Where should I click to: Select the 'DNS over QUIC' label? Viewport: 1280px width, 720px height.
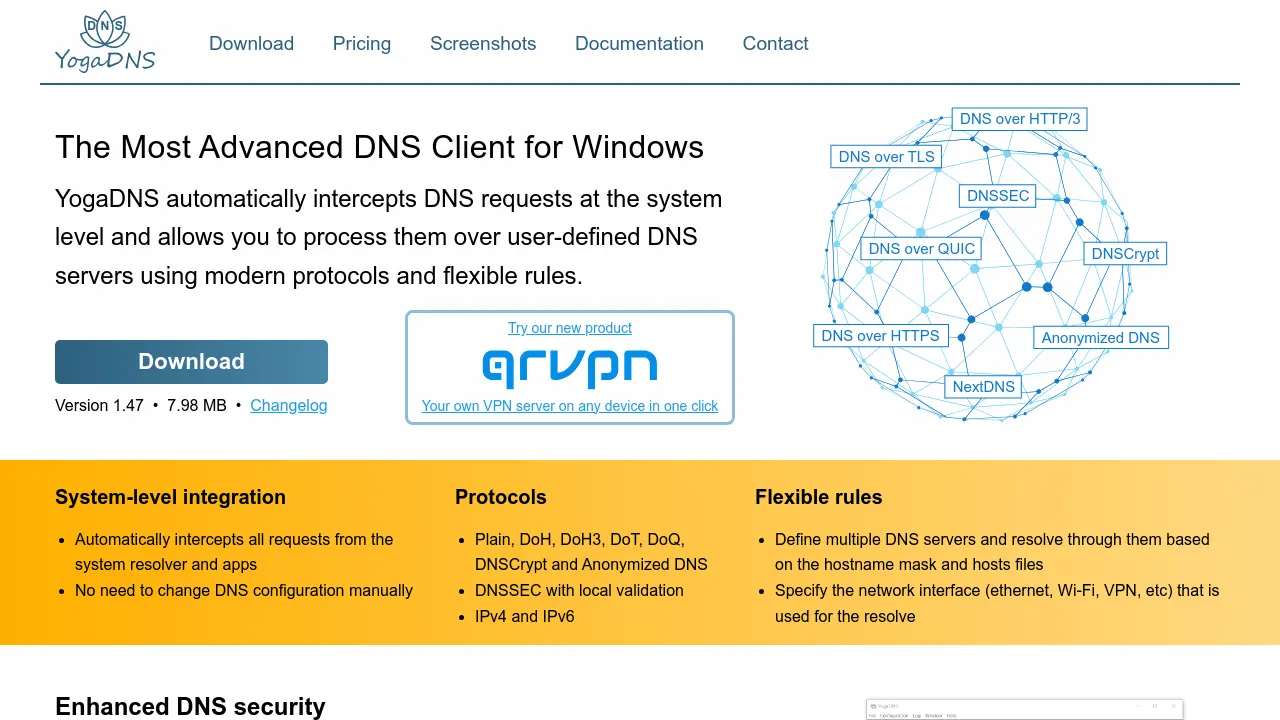point(921,249)
